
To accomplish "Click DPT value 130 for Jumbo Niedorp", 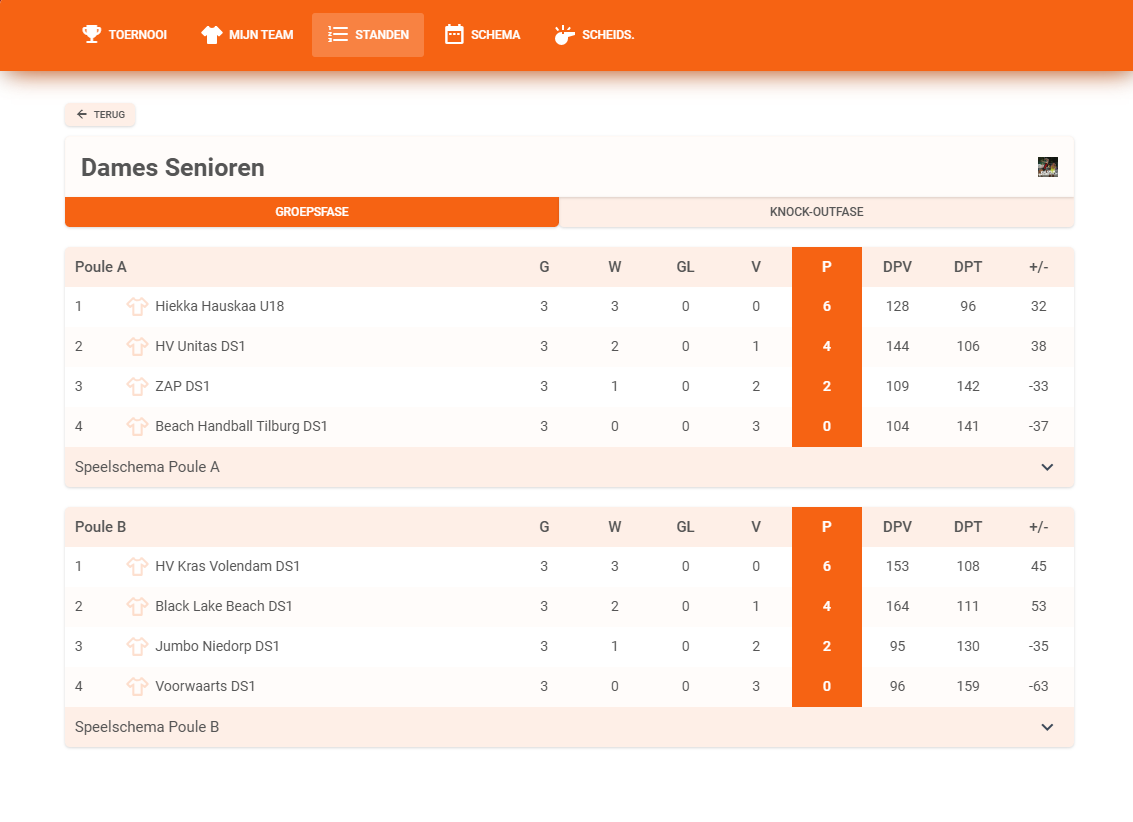I will (968, 646).
